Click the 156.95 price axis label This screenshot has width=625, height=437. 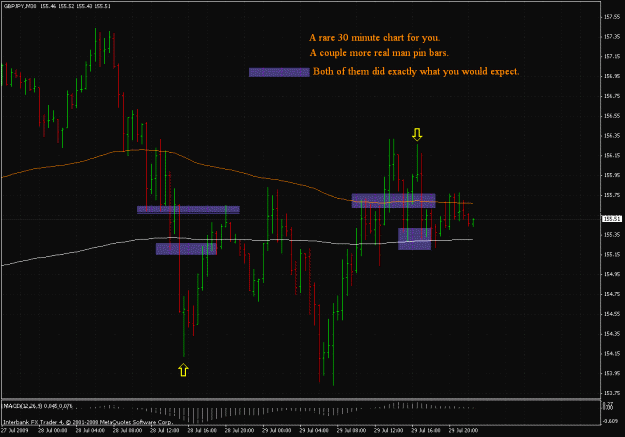(612, 76)
